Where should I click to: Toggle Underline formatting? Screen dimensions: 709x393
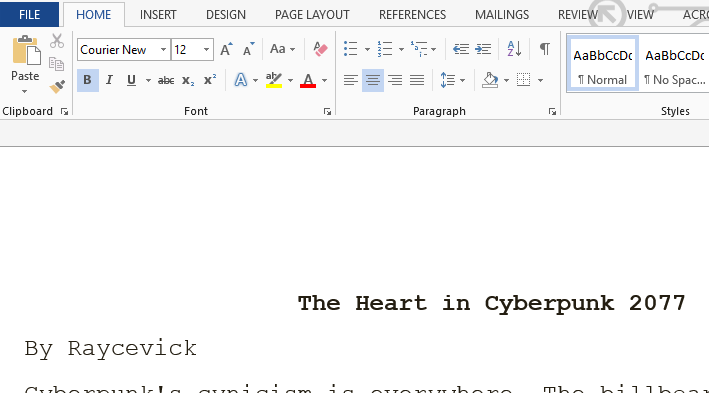point(131,80)
